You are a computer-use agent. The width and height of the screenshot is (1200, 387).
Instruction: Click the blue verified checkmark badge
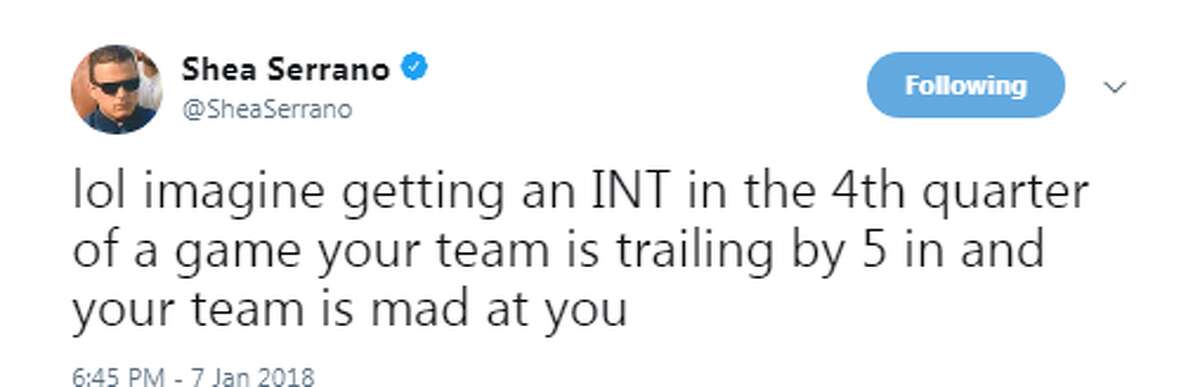(x=416, y=69)
